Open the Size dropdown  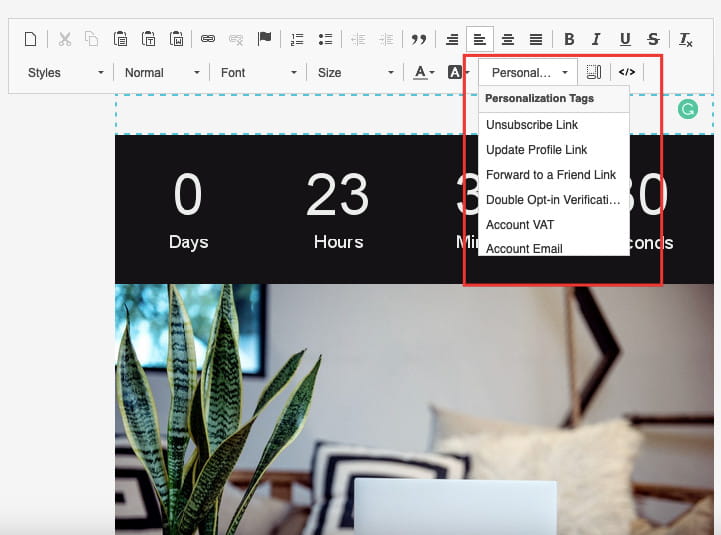pyautogui.click(x=356, y=73)
